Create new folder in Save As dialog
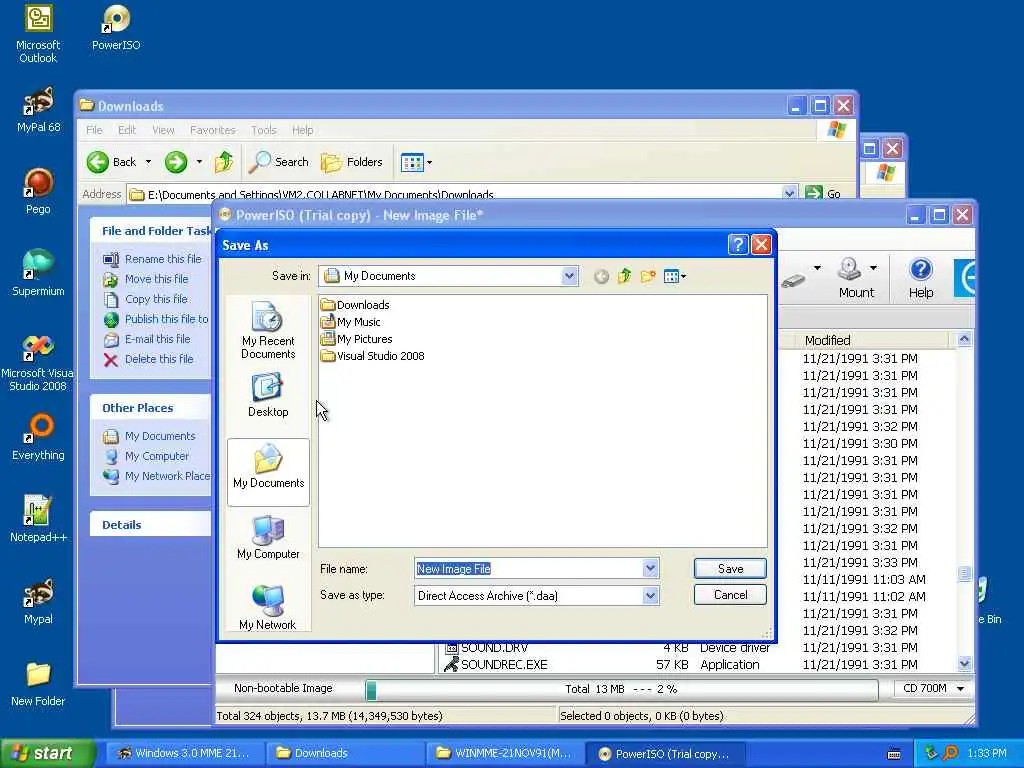Screen dimensions: 1024x768 [x=648, y=276]
